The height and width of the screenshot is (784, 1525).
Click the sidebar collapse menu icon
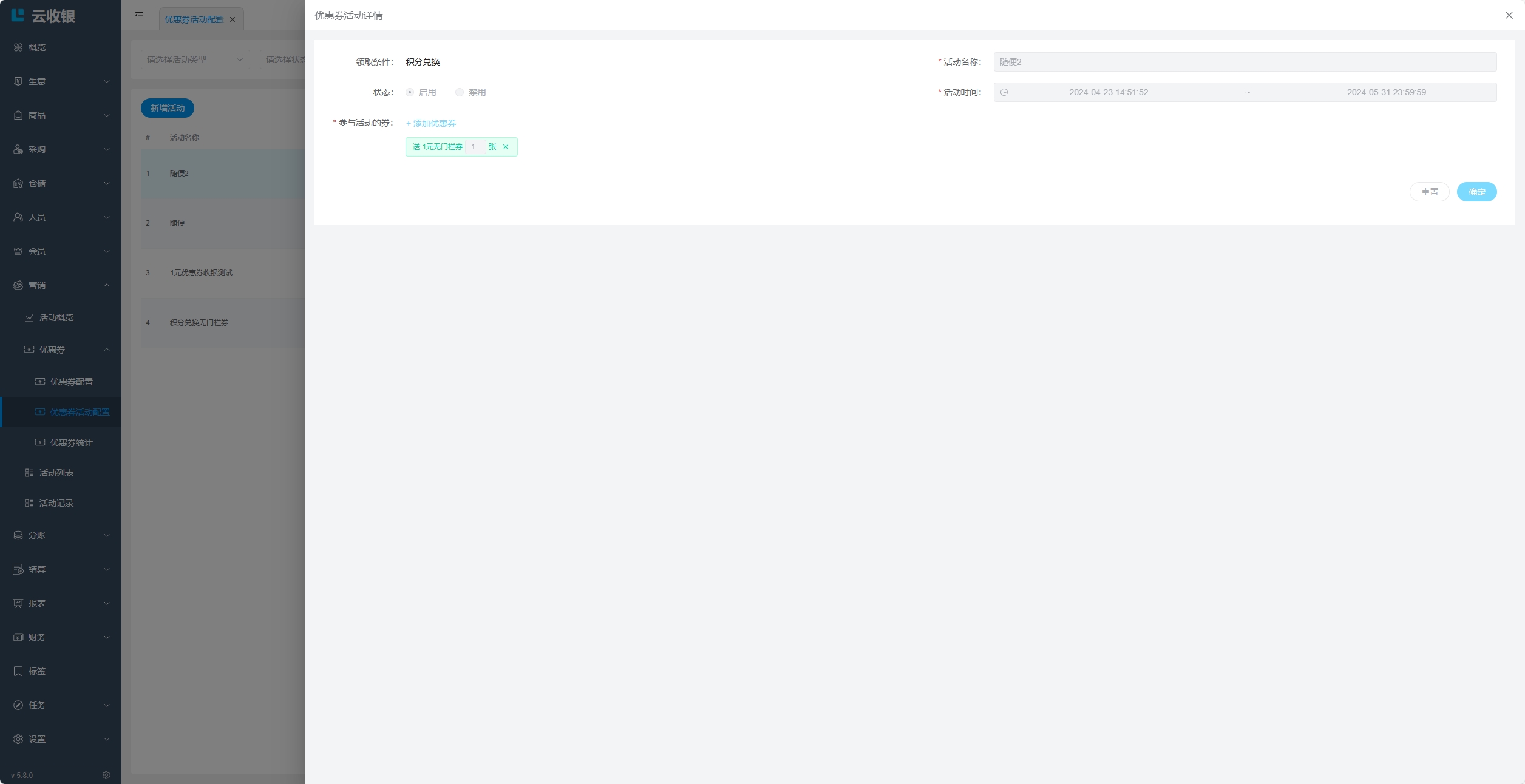139,15
